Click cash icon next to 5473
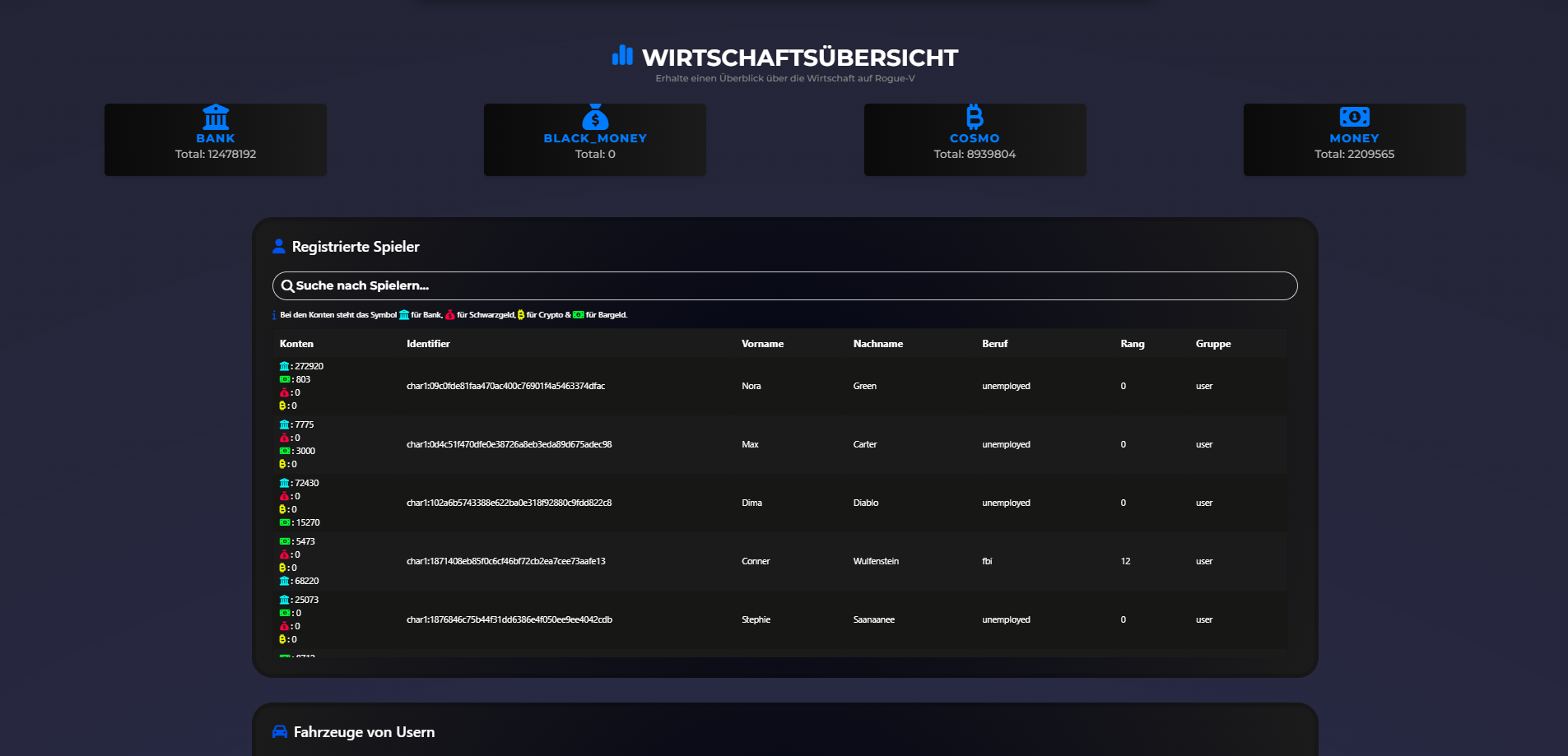This screenshot has width=1568, height=756. click(x=285, y=541)
